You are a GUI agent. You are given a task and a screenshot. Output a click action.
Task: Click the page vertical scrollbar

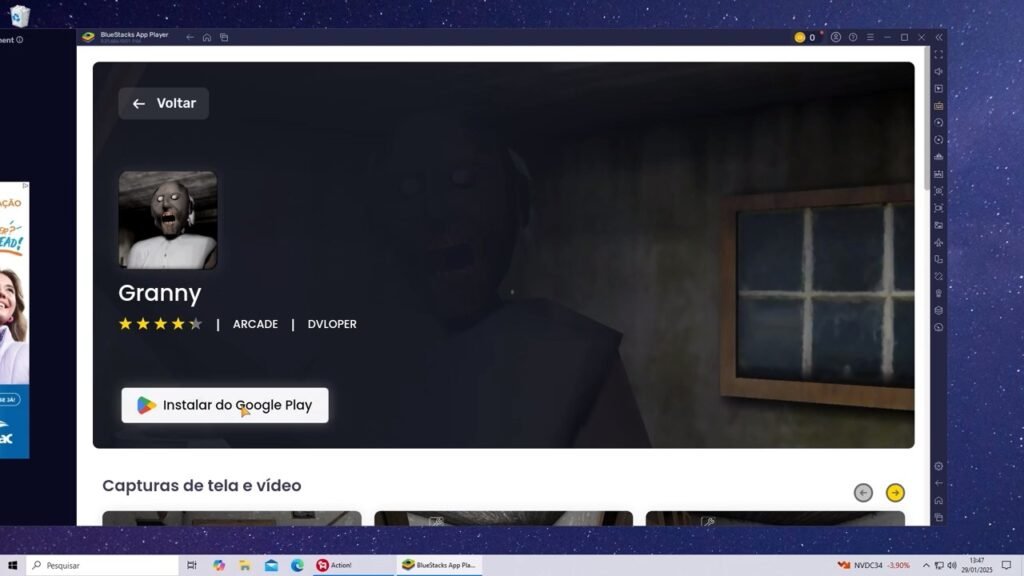926,119
